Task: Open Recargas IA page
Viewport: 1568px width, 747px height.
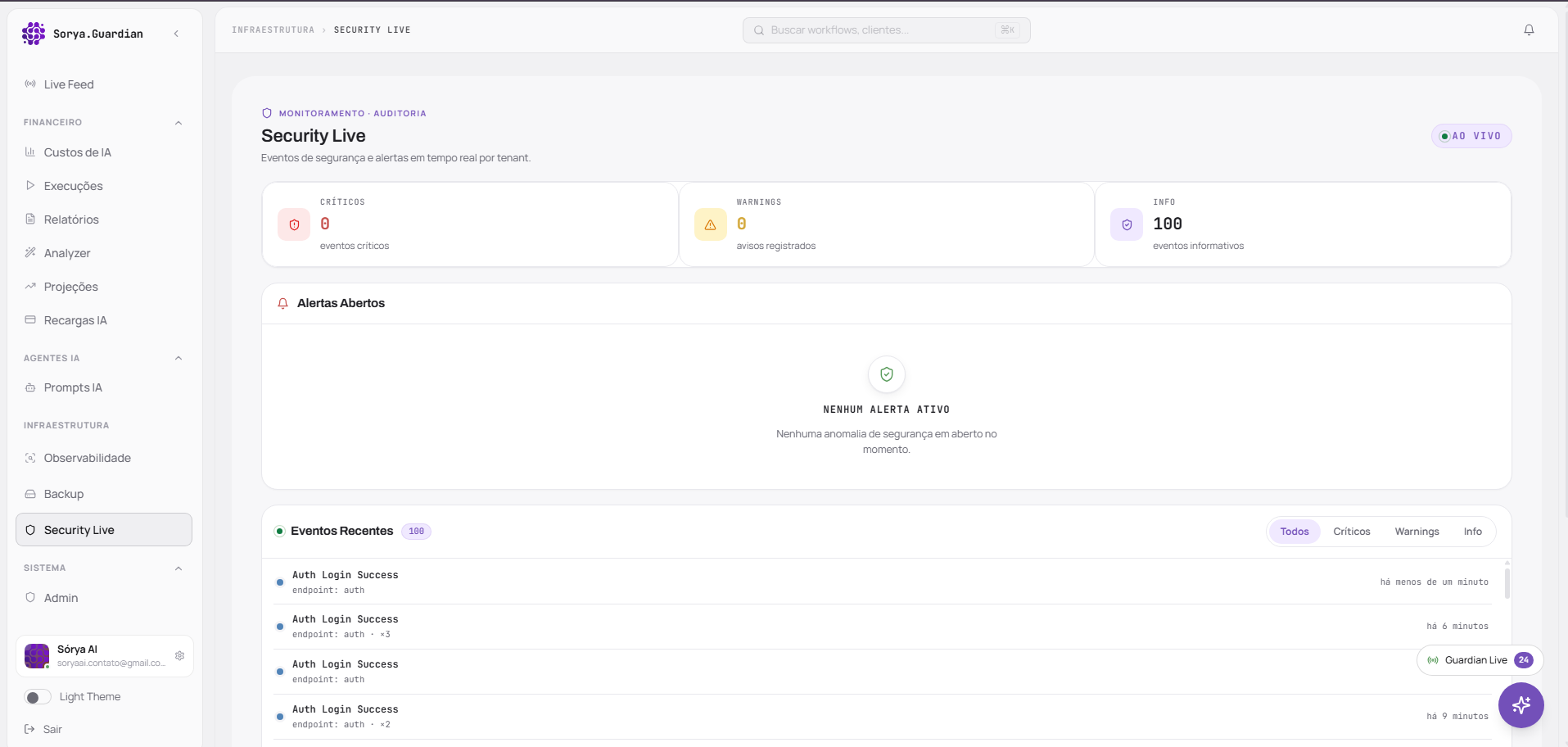Action: [x=104, y=320]
